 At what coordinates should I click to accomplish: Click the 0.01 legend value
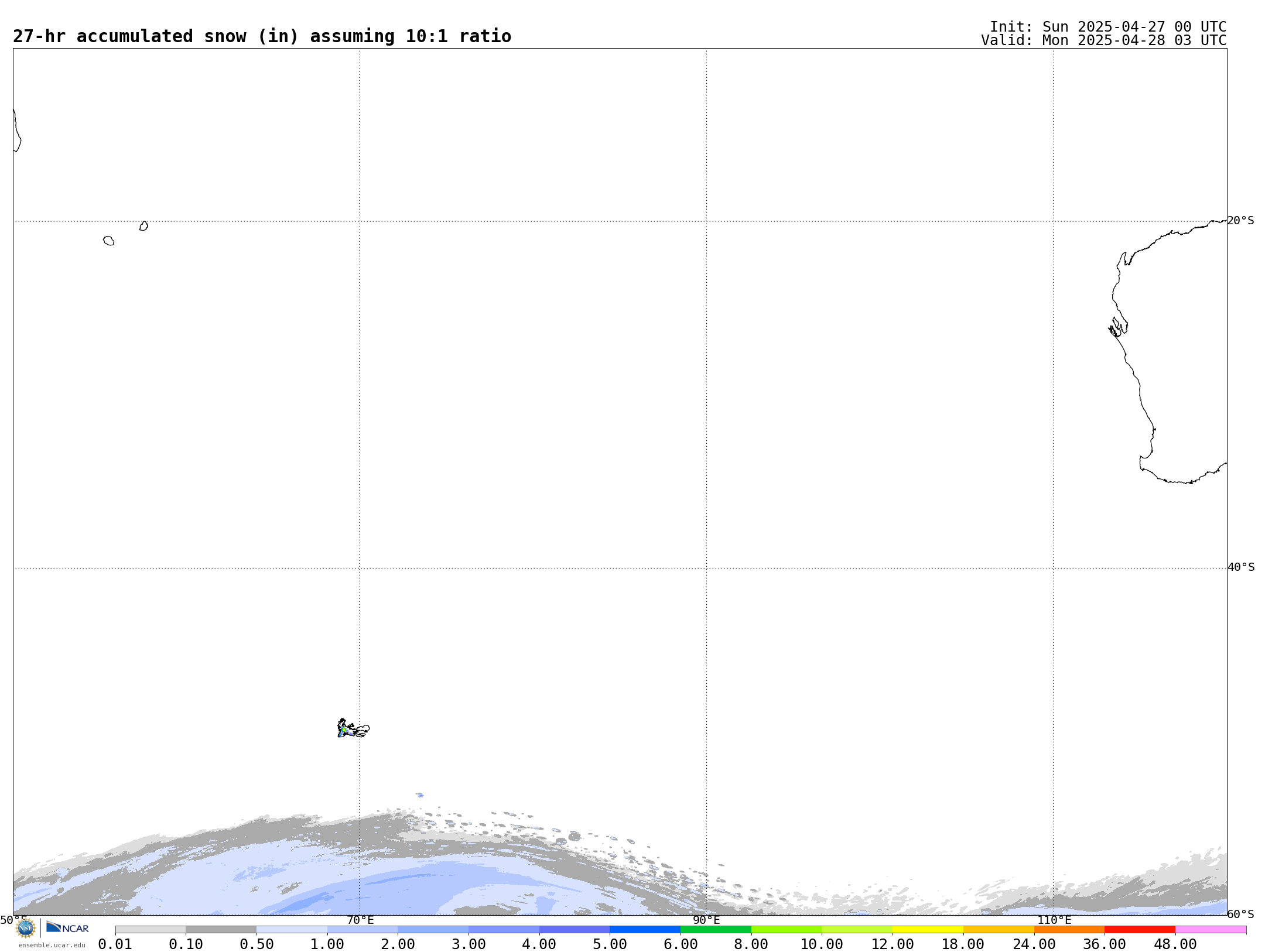click(x=115, y=944)
